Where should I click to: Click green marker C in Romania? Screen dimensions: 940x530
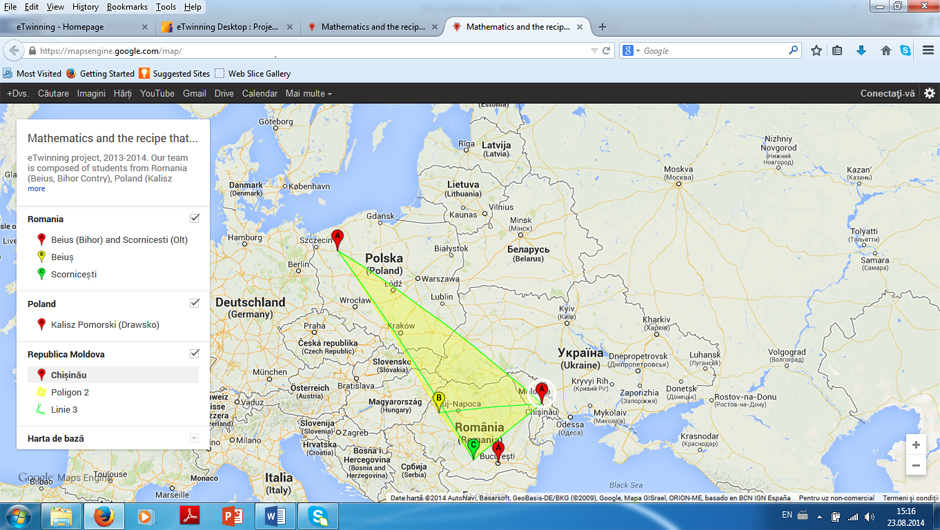pos(473,448)
